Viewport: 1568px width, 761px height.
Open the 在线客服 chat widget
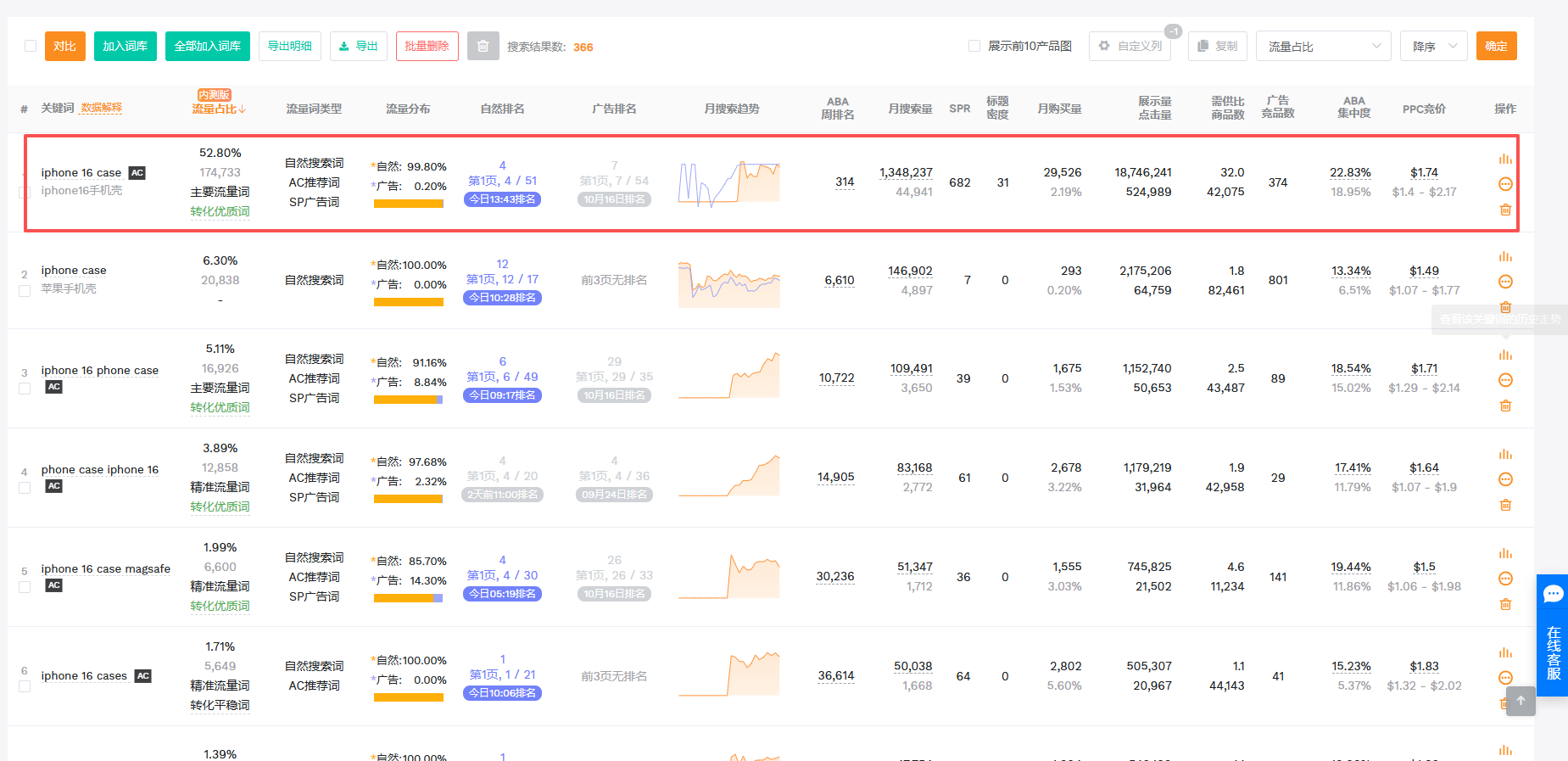tap(1553, 635)
